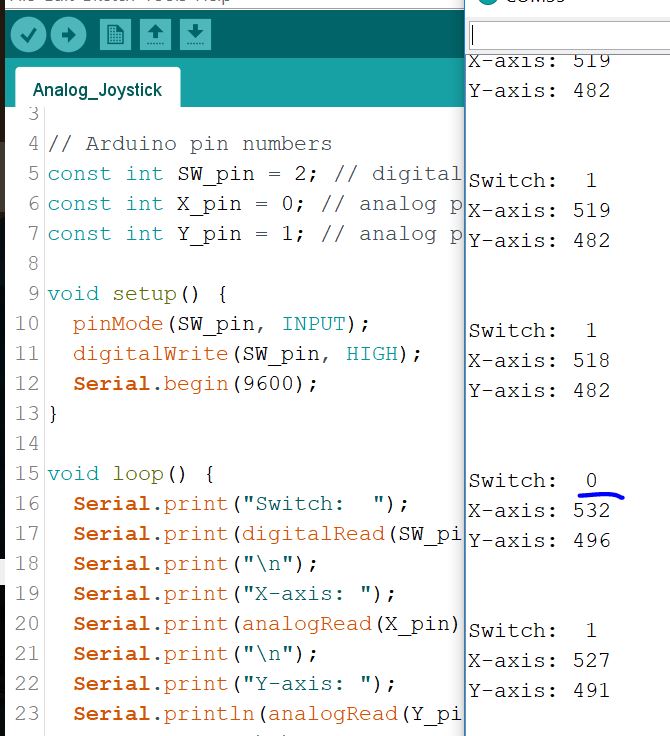Click the Y-axis: 496 output line

coord(539,541)
